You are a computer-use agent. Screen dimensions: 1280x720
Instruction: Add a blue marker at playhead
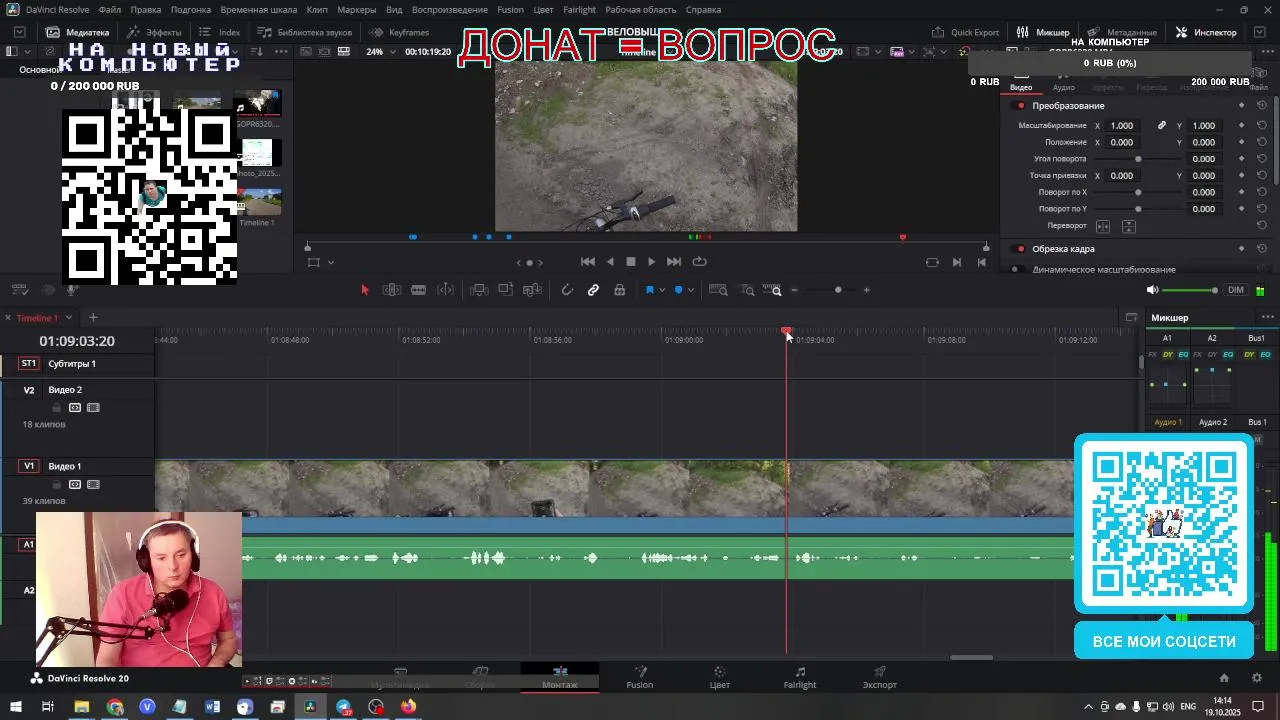coord(678,290)
